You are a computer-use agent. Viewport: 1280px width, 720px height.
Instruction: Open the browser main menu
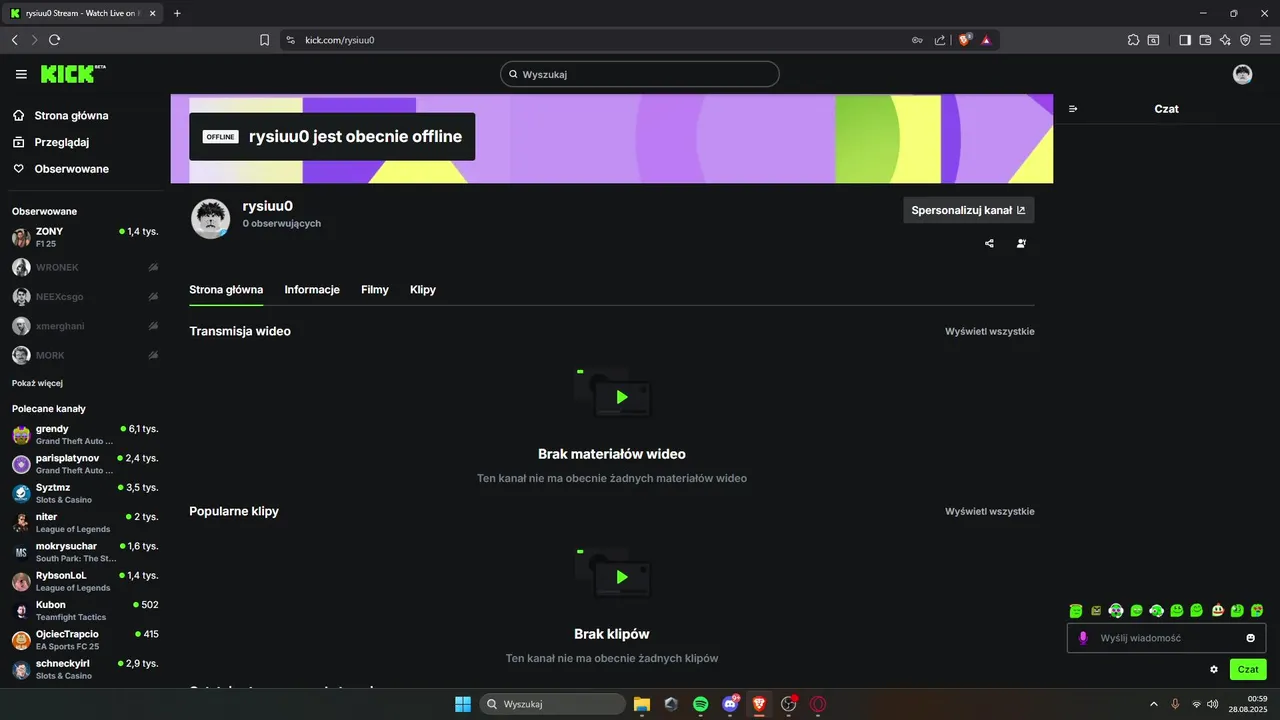click(1265, 40)
